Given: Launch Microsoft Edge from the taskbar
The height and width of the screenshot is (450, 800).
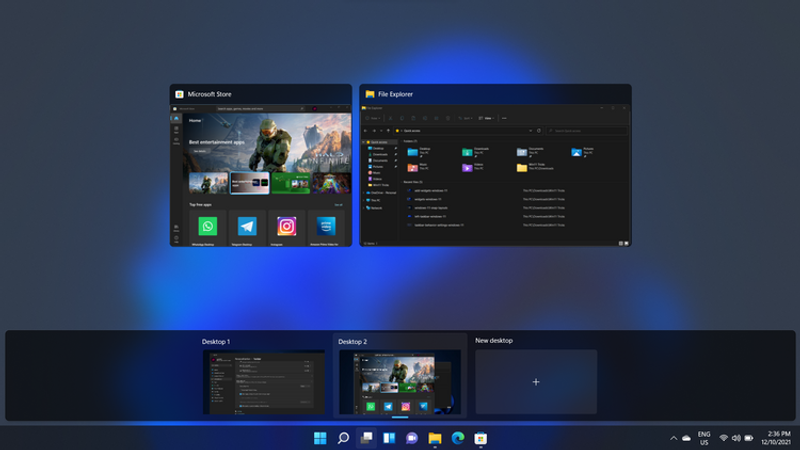Looking at the screenshot, I should [x=458, y=438].
